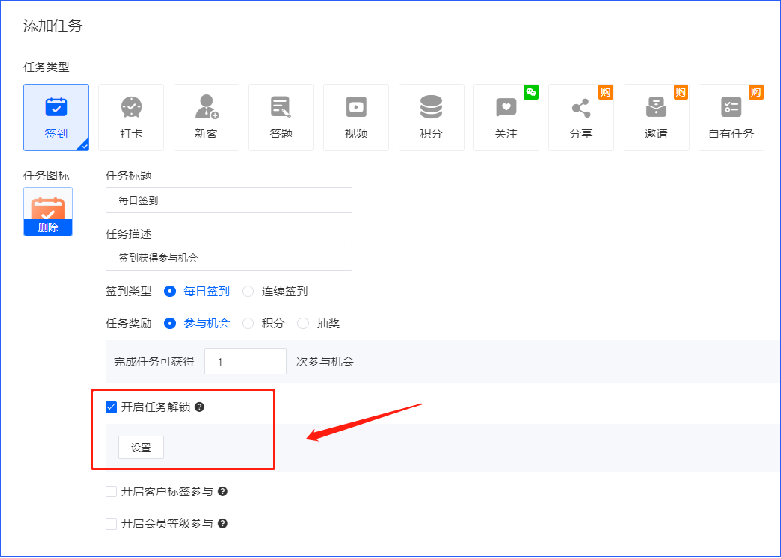This screenshot has height=558, width=781.
Task: Select 连续签到 sign-in type radio
Action: [x=248, y=291]
